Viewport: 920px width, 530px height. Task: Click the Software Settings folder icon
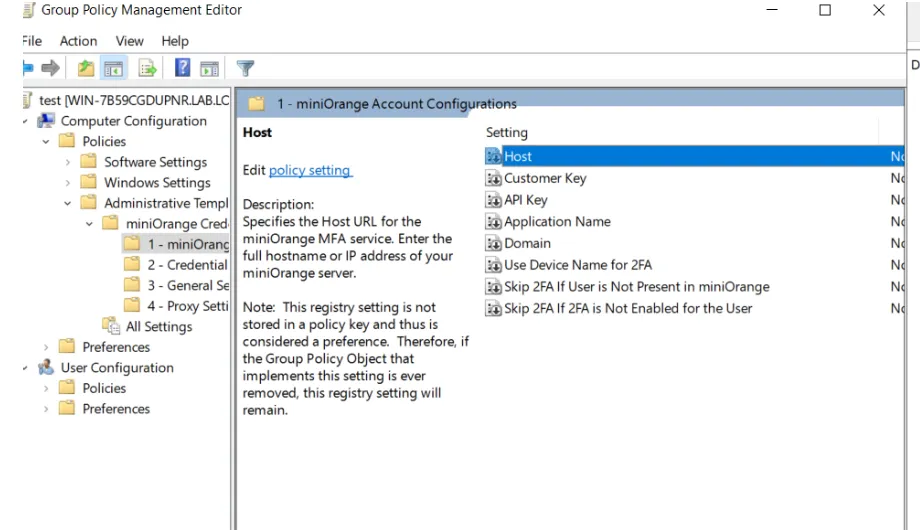[x=89, y=161]
